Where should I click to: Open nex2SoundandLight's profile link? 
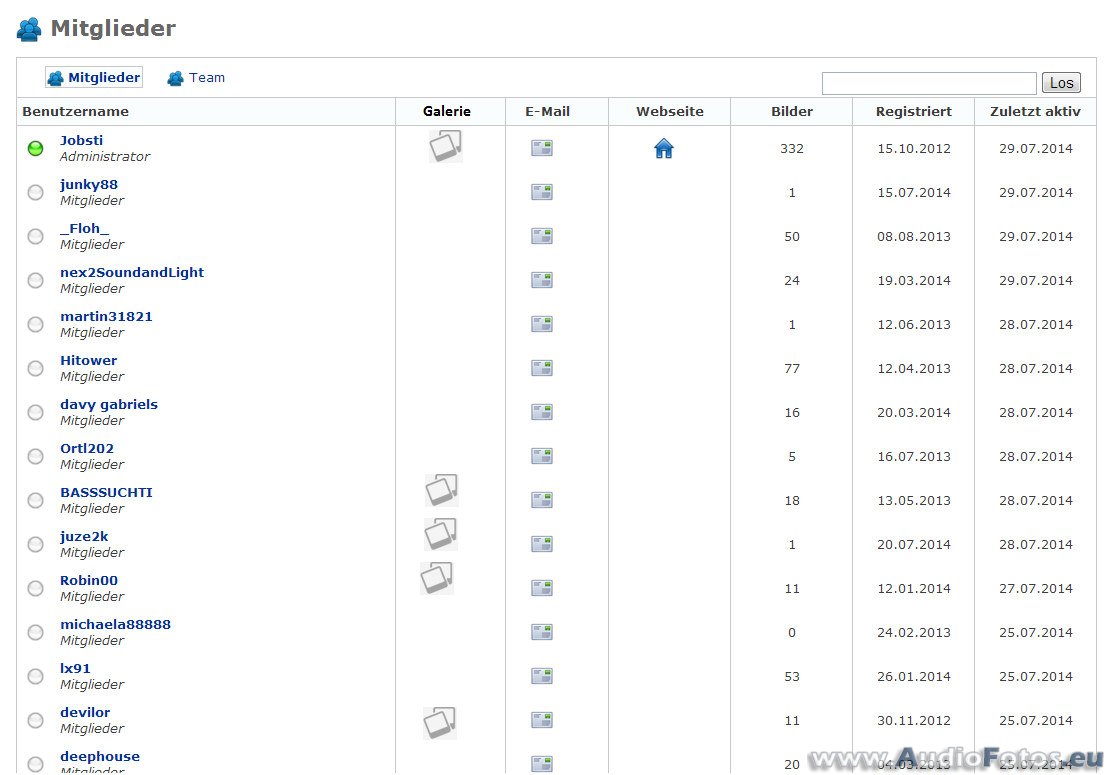132,272
